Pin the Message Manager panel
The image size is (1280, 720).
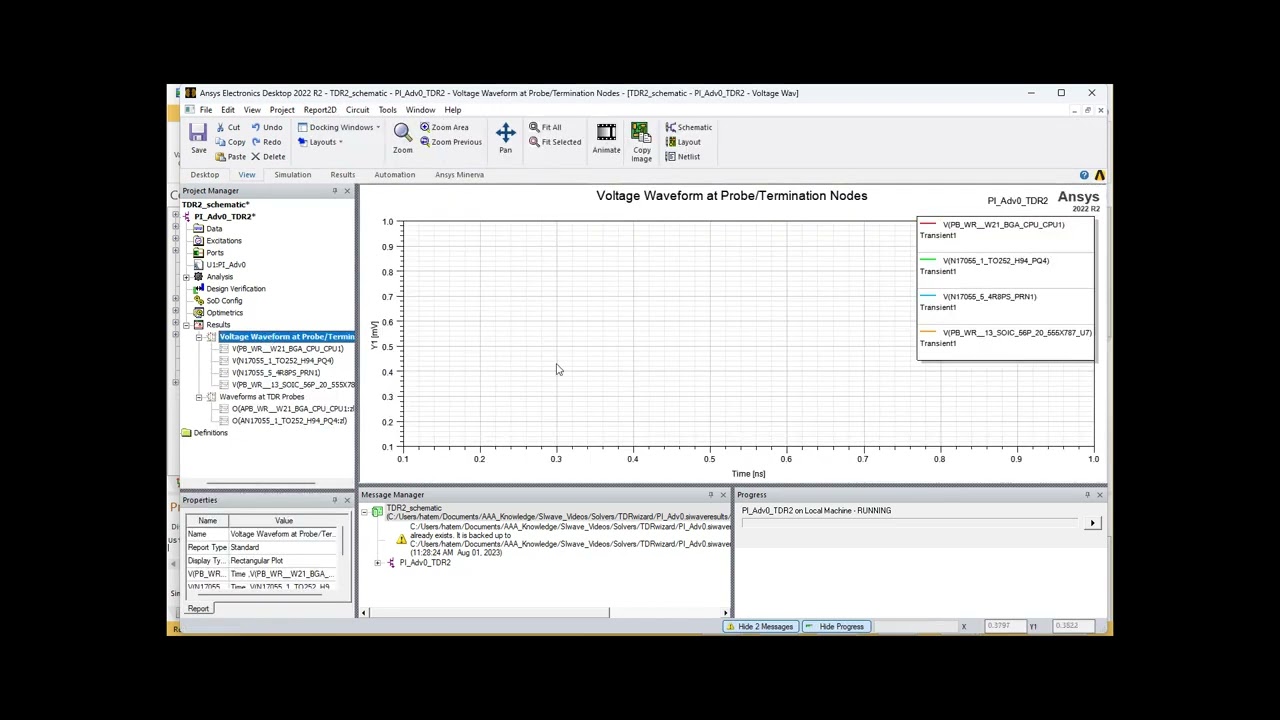pyautogui.click(x=710, y=494)
